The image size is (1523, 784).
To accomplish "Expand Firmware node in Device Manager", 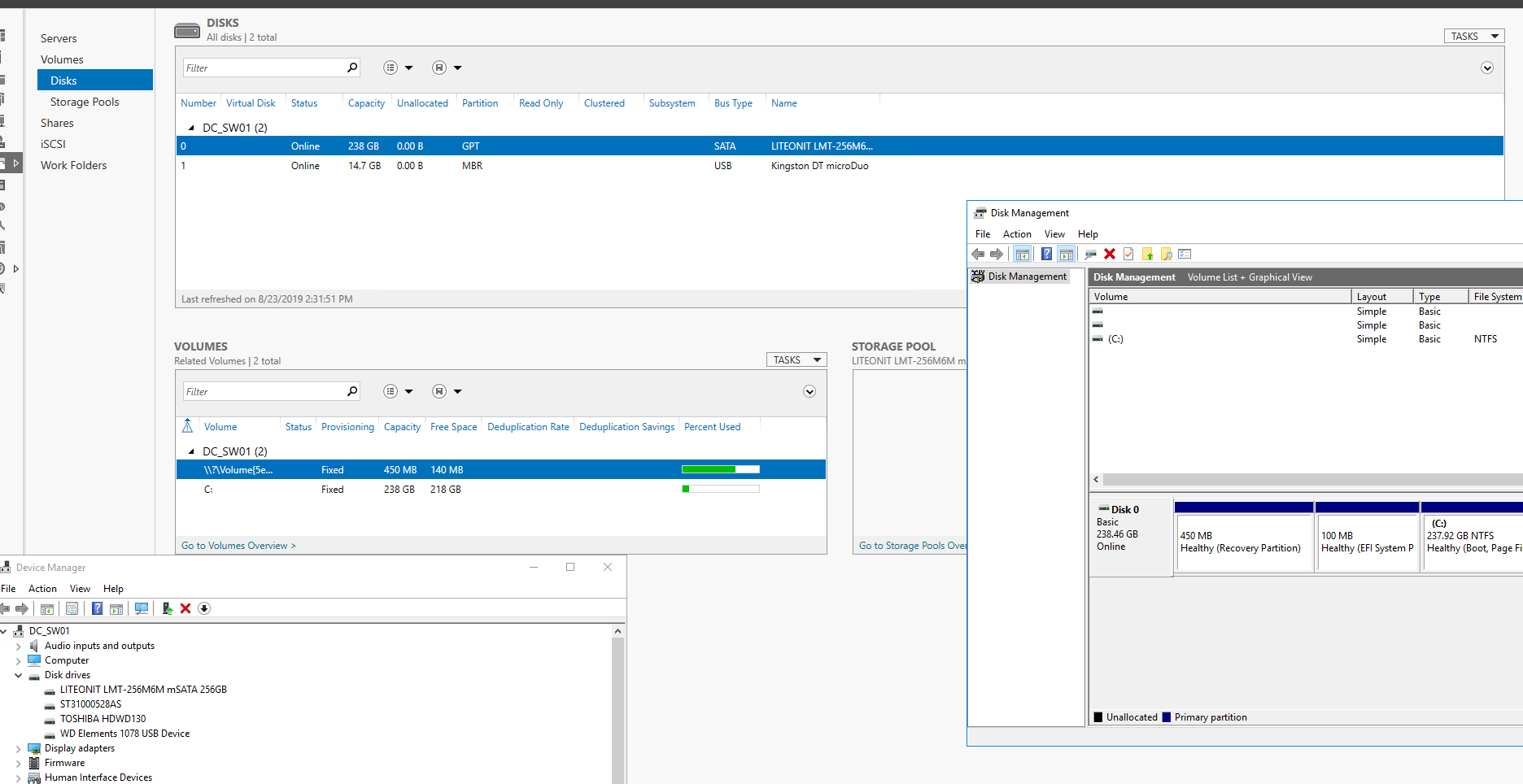I will click(18, 764).
